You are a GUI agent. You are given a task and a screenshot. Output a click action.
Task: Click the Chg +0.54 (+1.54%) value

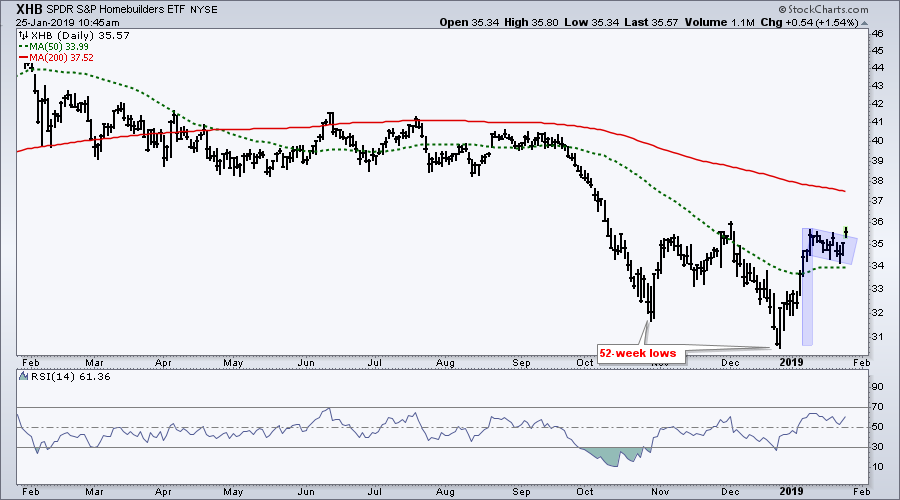[x=809, y=22]
